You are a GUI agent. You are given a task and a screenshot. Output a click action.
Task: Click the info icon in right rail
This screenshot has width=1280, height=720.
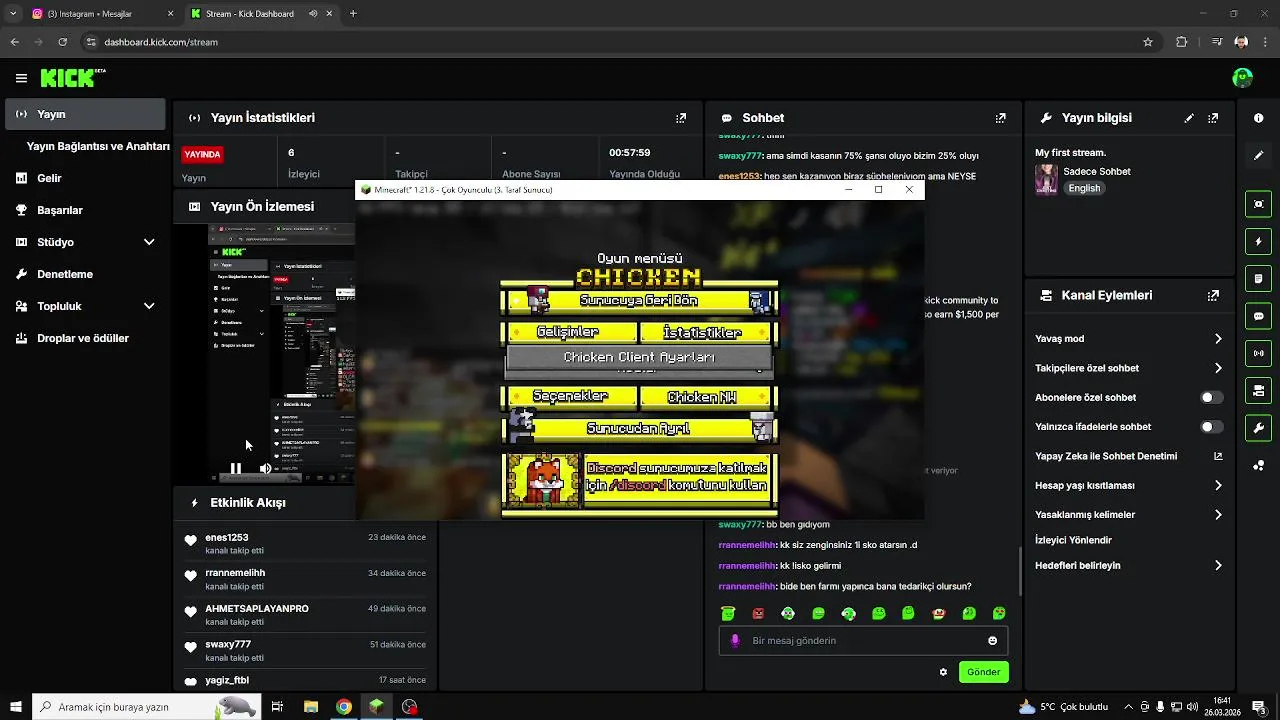1258,118
